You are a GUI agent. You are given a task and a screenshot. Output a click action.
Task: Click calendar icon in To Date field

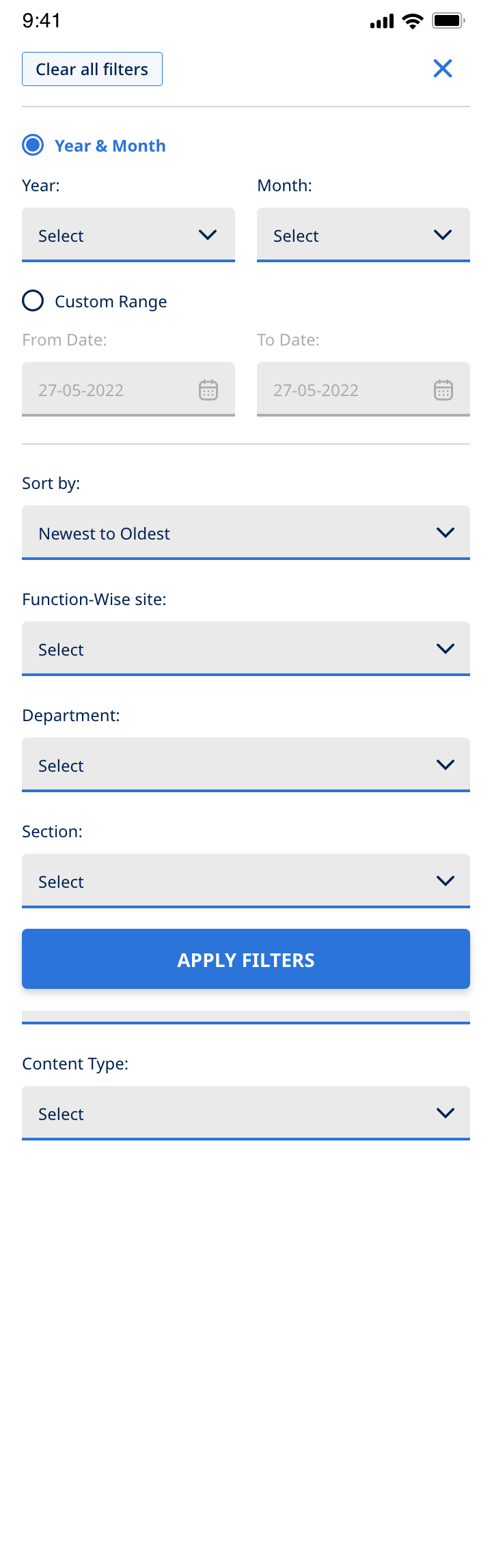[443, 390]
